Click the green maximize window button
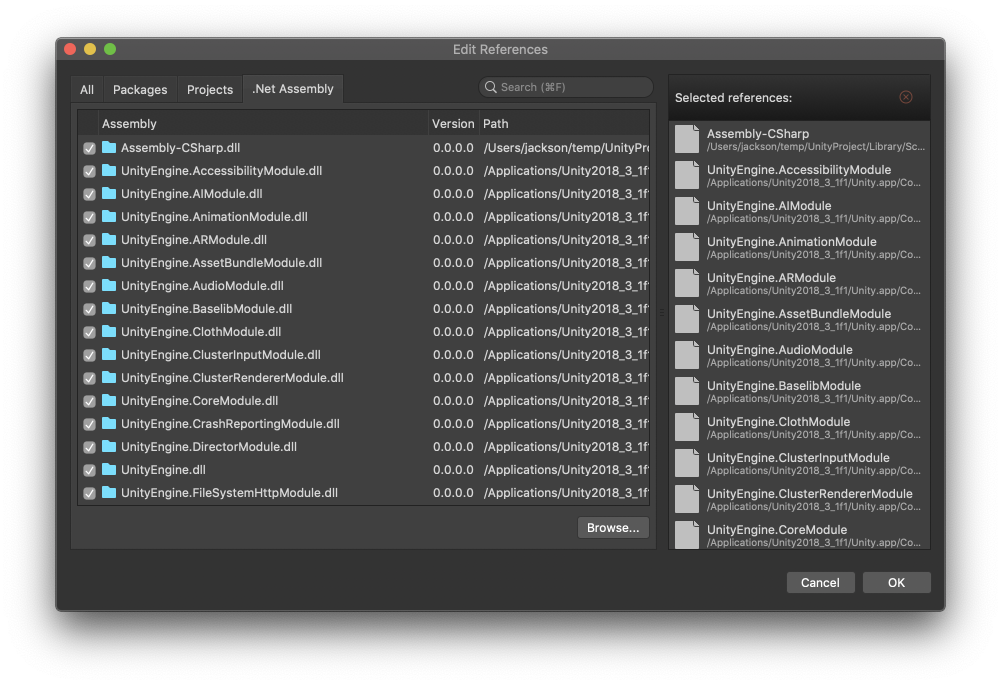The width and height of the screenshot is (1001, 685). coord(110,49)
